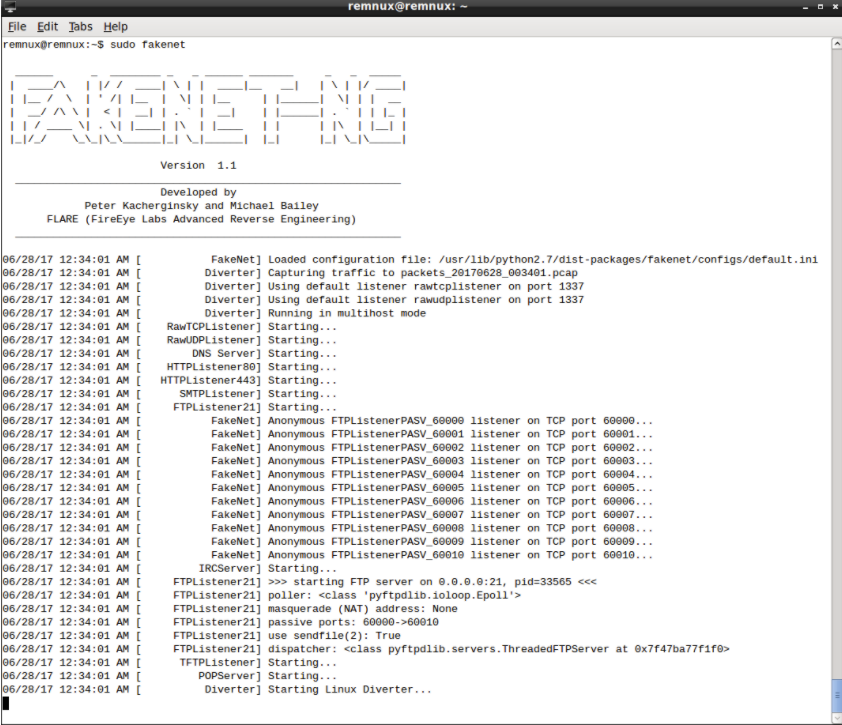
Task: Open the Tabs menu
Action: [81, 27]
